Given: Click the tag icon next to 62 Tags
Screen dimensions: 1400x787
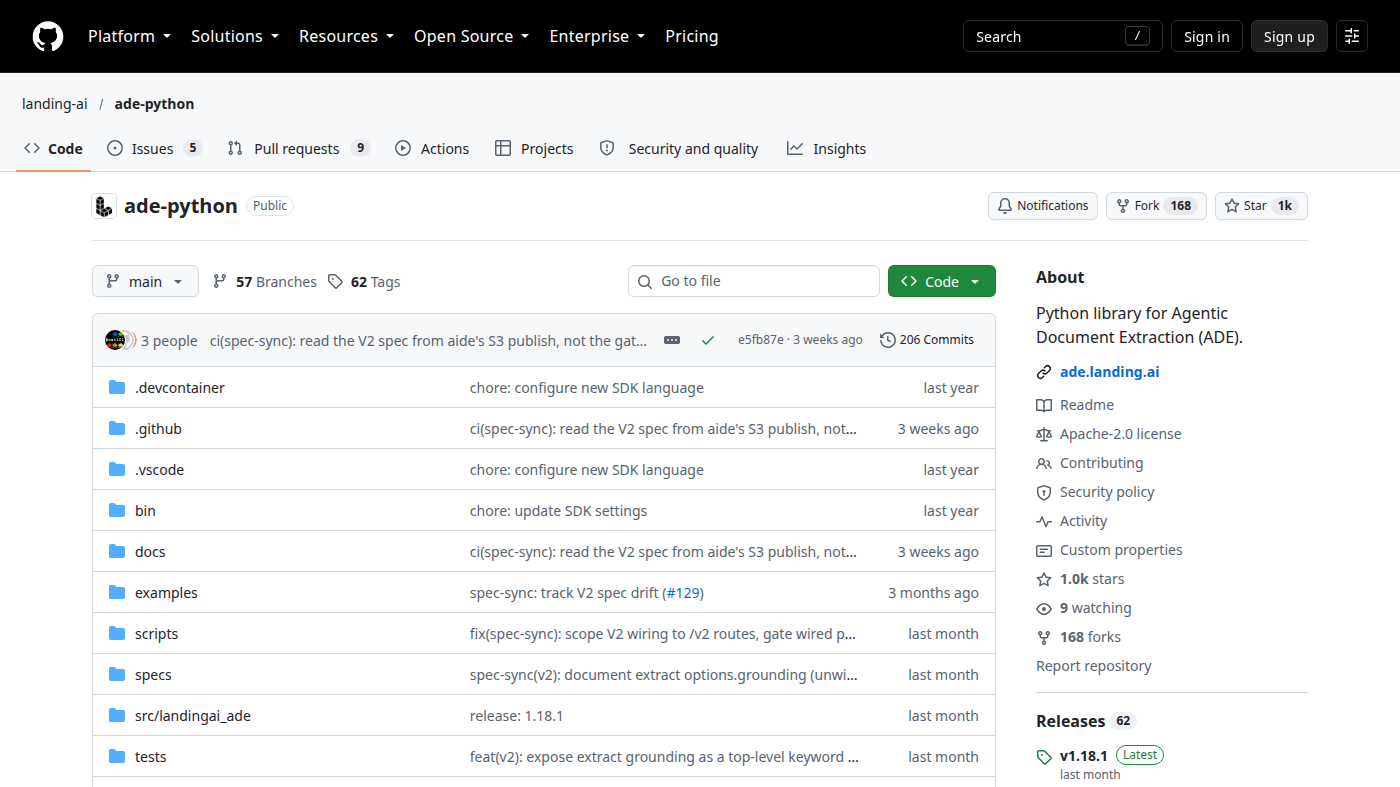Looking at the screenshot, I should tap(336, 282).
